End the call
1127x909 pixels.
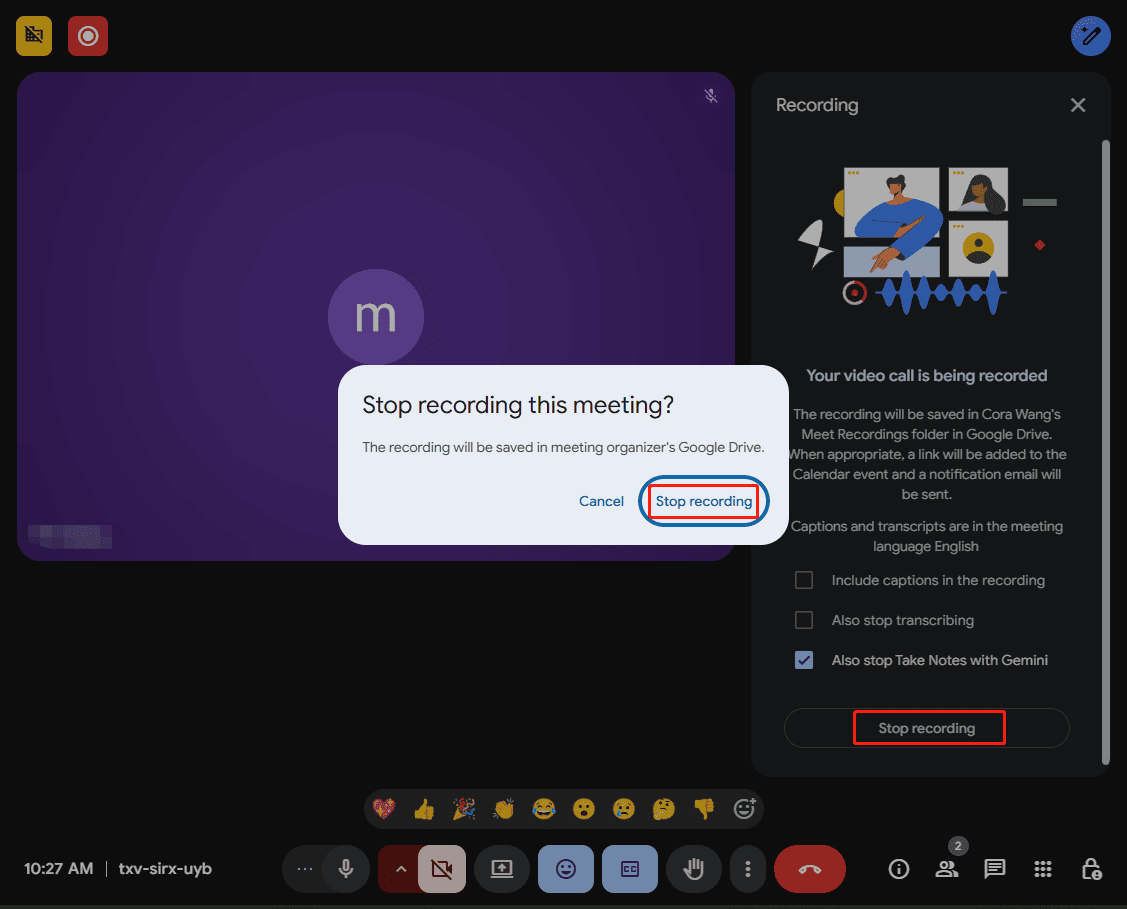[810, 869]
